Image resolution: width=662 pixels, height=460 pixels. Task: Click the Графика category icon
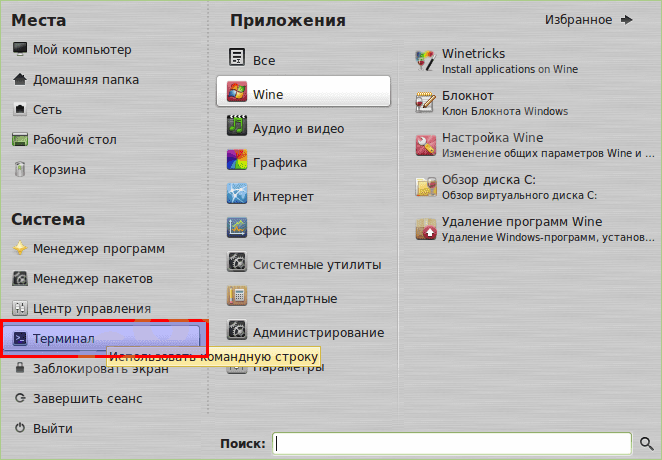237,160
